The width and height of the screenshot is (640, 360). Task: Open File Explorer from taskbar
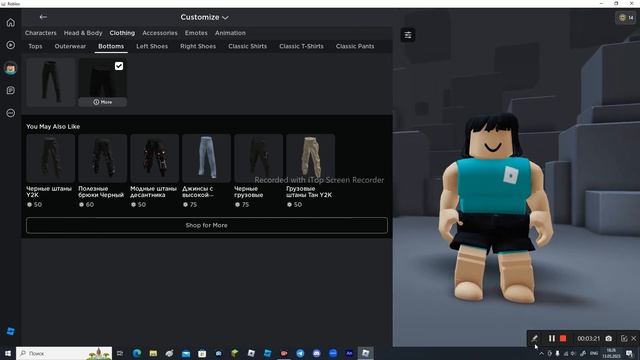[153, 353]
